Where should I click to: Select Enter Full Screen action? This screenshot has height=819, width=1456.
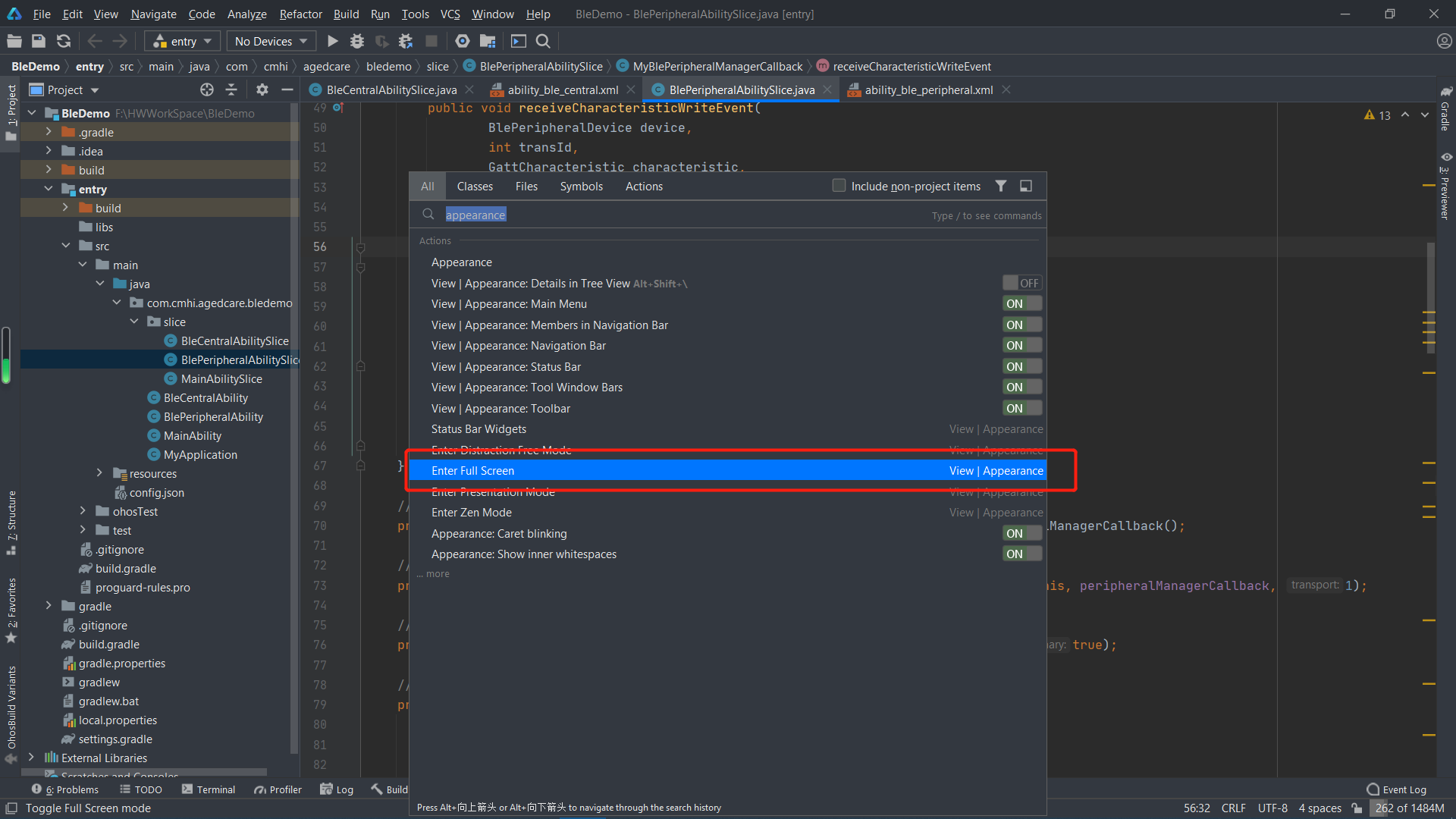coord(727,471)
